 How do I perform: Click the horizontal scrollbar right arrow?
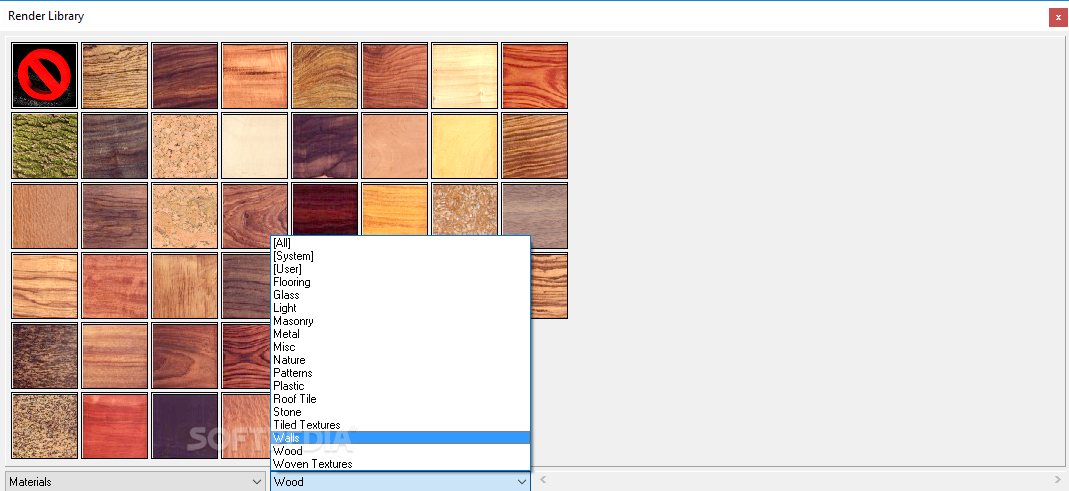[1057, 479]
